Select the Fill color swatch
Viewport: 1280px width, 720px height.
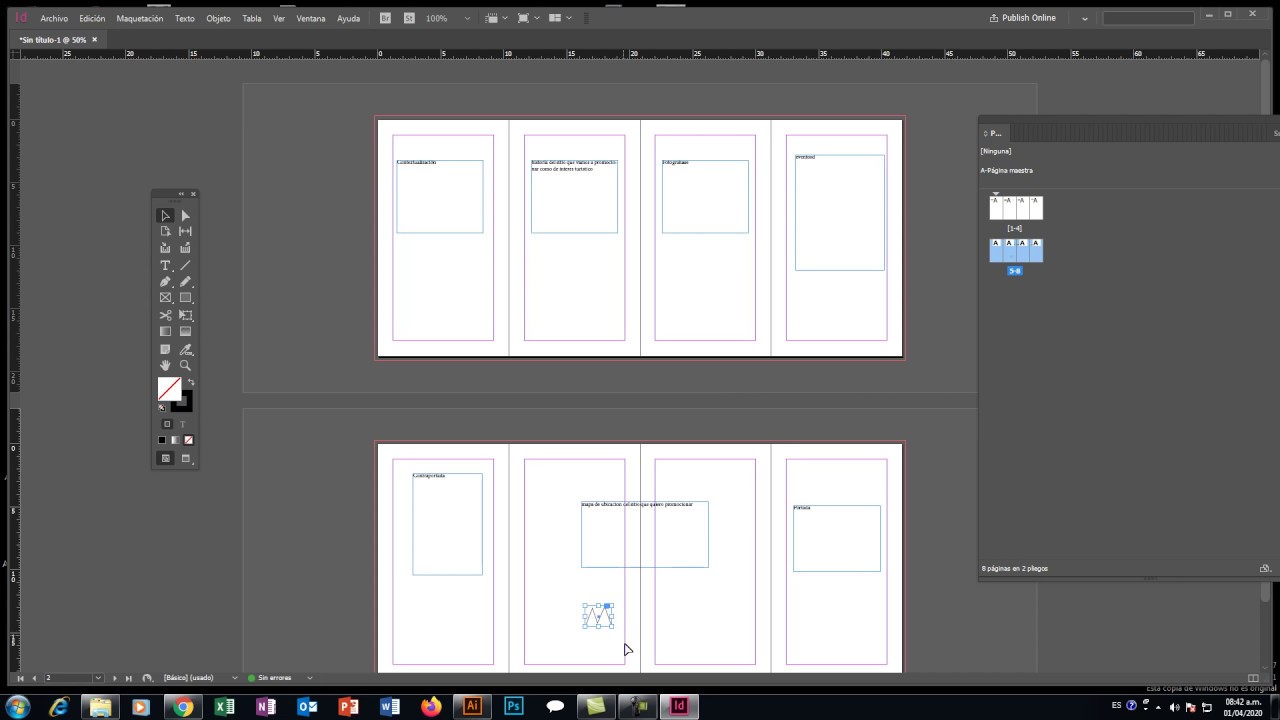pos(169,389)
